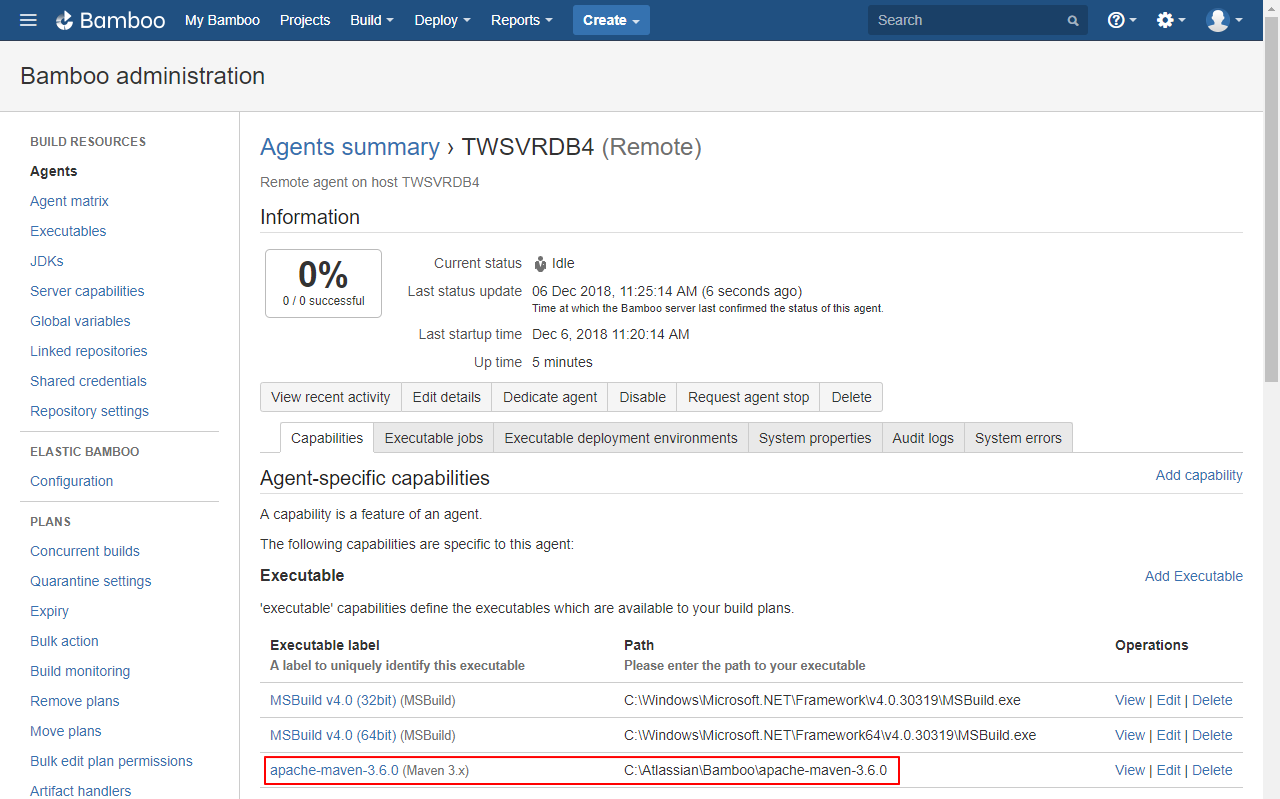Open the help question-mark menu
This screenshot has width=1280, height=799.
pos(1122,20)
